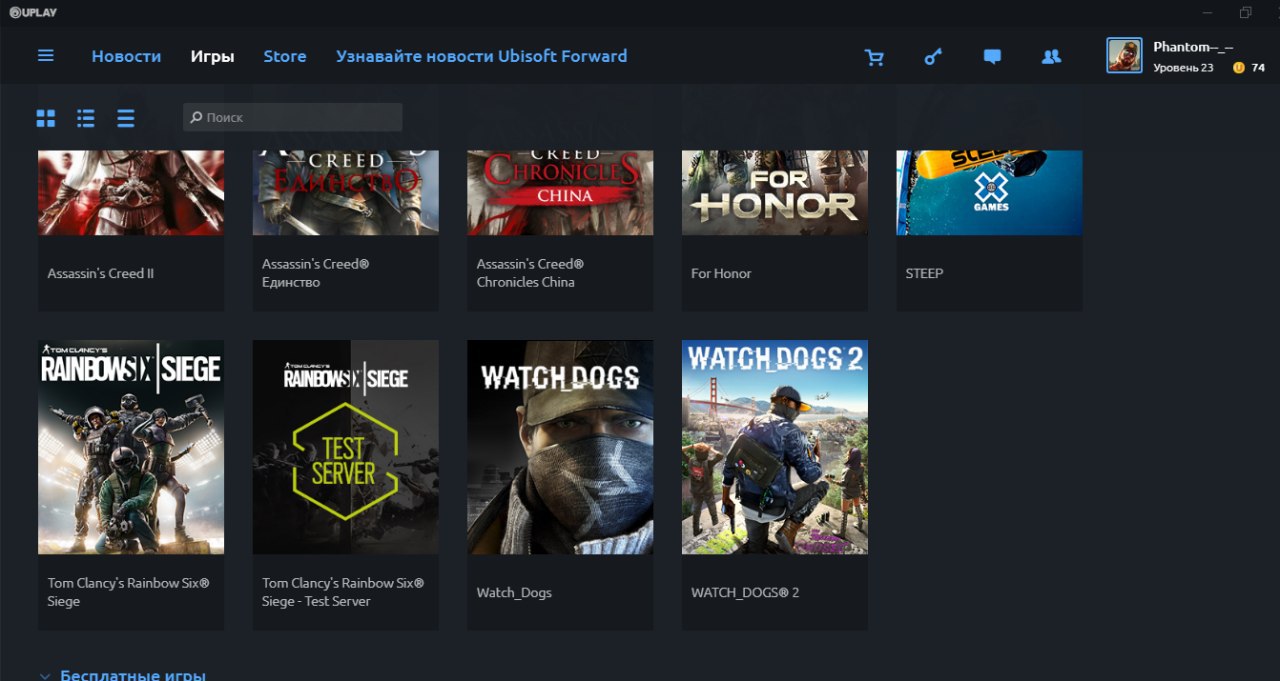Click Assassin's Creed Chronicles China title text
The height and width of the screenshot is (681, 1280).
(530, 273)
